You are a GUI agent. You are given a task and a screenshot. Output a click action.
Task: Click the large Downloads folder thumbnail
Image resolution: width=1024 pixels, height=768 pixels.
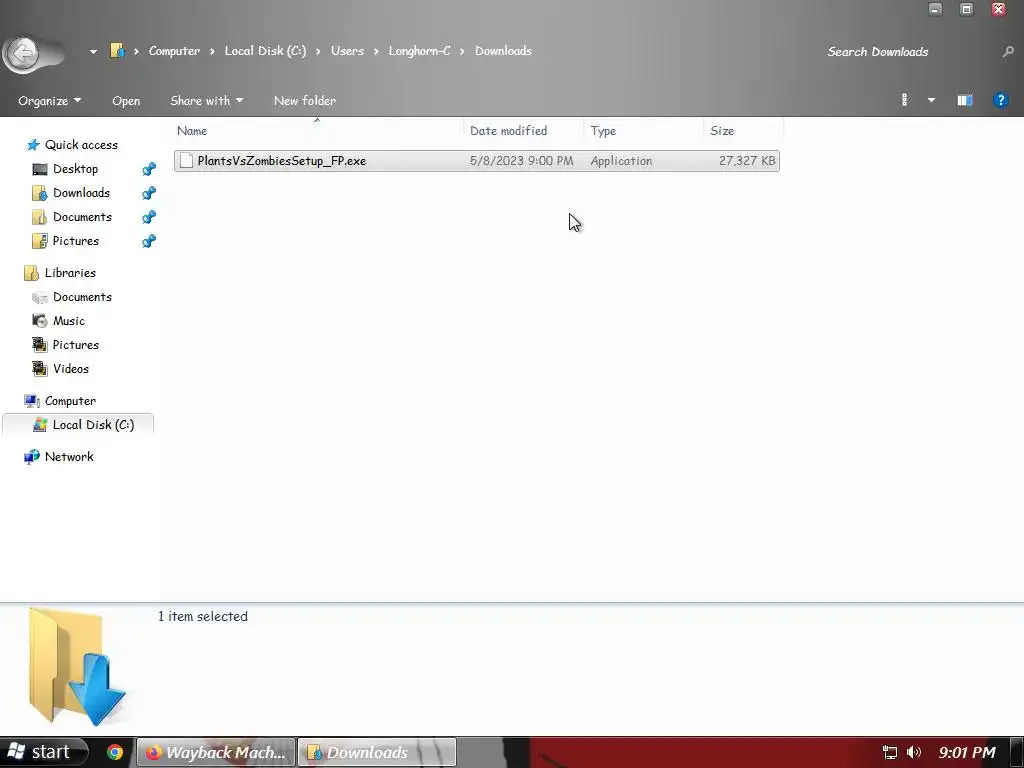pos(76,666)
